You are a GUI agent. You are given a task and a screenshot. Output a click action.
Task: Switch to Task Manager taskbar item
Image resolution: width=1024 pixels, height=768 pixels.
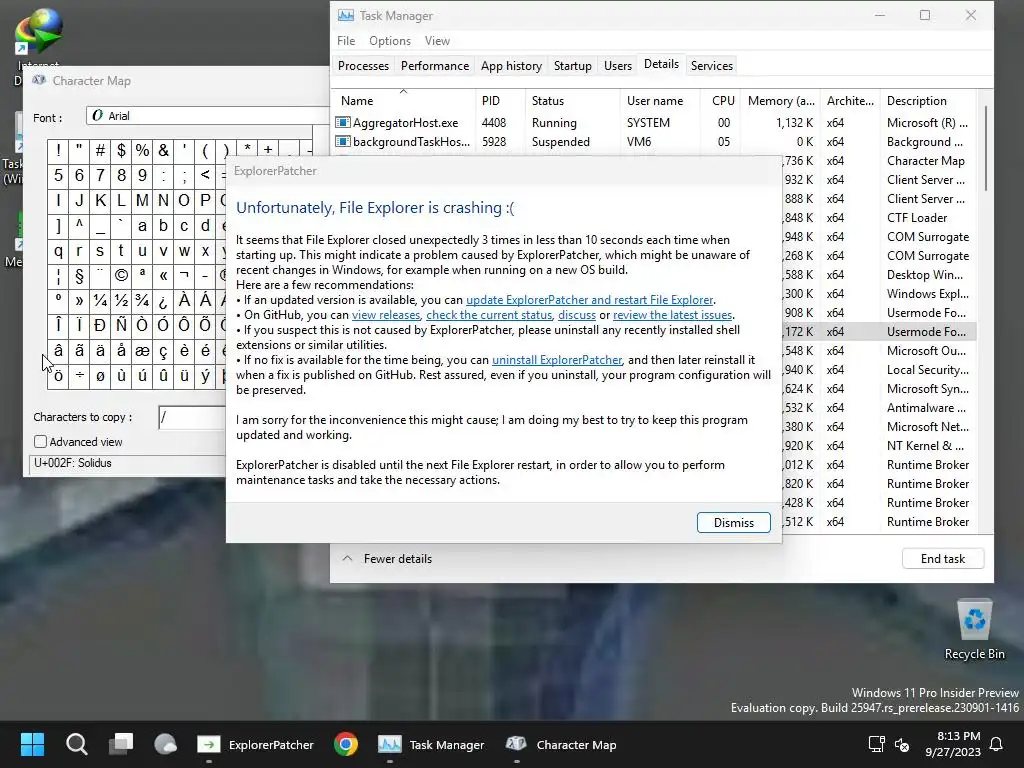(431, 744)
